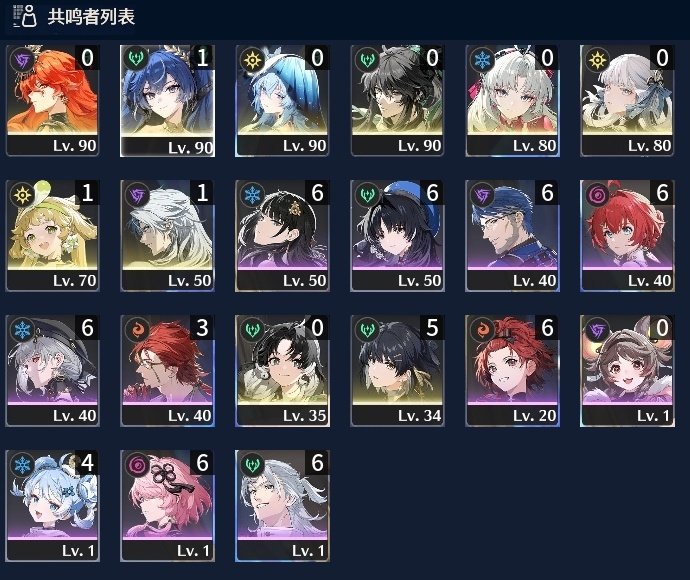Choose the pink-haired Havoc Lv. 1 character
Viewport: 690px width, 580px height.
pos(167,506)
